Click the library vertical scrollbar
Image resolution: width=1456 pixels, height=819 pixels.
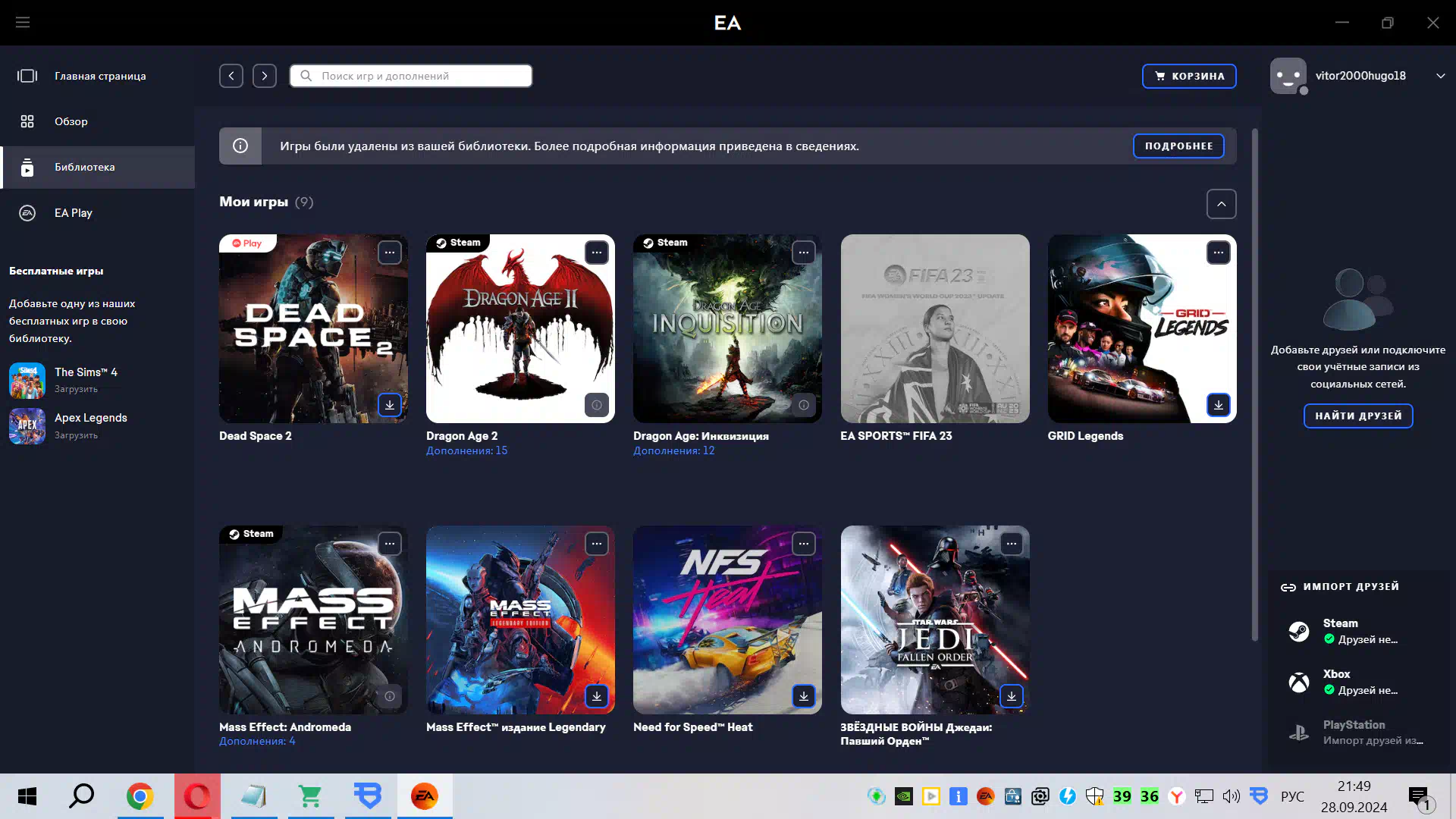[1255, 385]
